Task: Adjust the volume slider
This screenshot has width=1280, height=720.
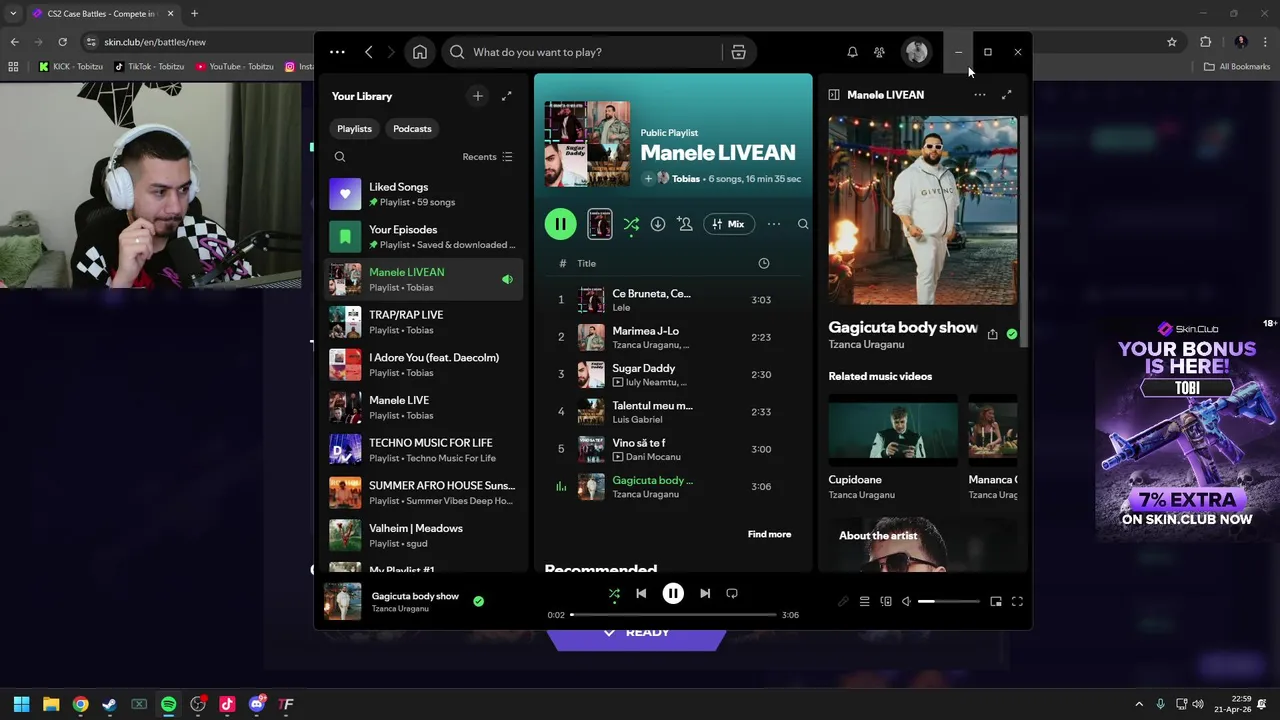Action: point(949,602)
